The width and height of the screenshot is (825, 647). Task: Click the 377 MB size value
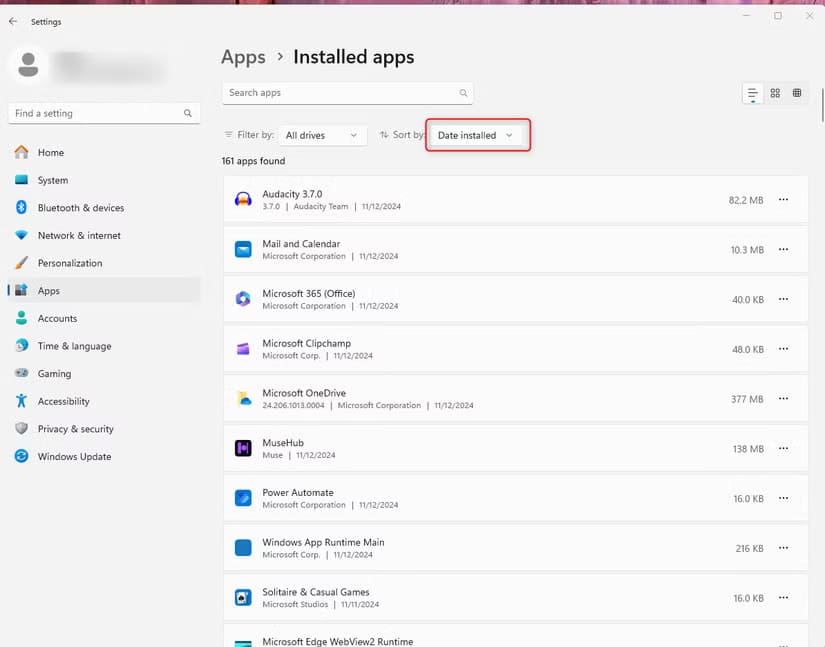click(x=747, y=399)
